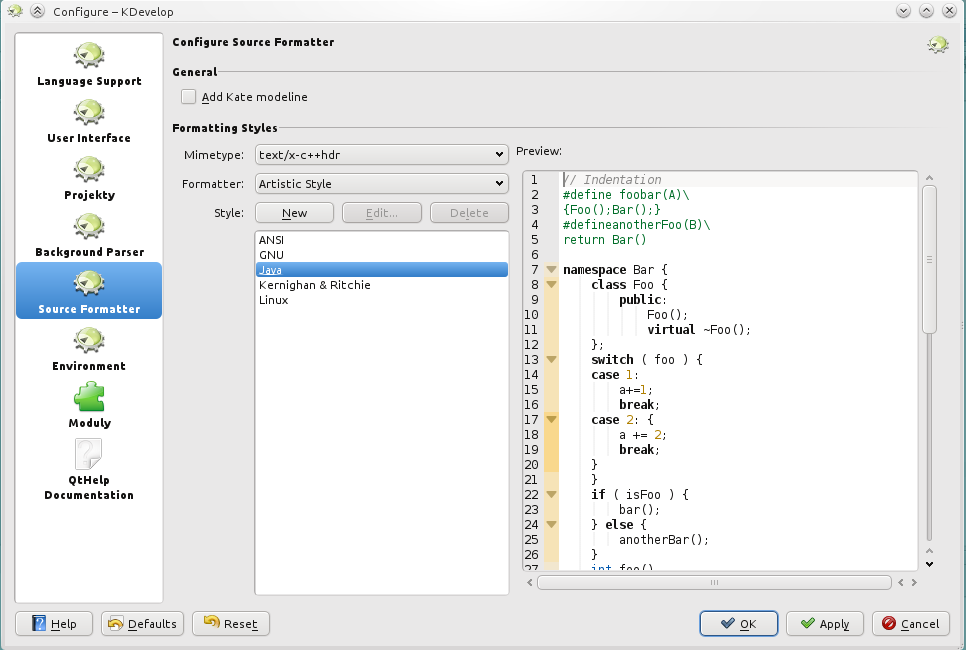Collapse the else fold marker on line 24
Image resolution: width=966 pixels, height=650 pixels.
point(551,524)
